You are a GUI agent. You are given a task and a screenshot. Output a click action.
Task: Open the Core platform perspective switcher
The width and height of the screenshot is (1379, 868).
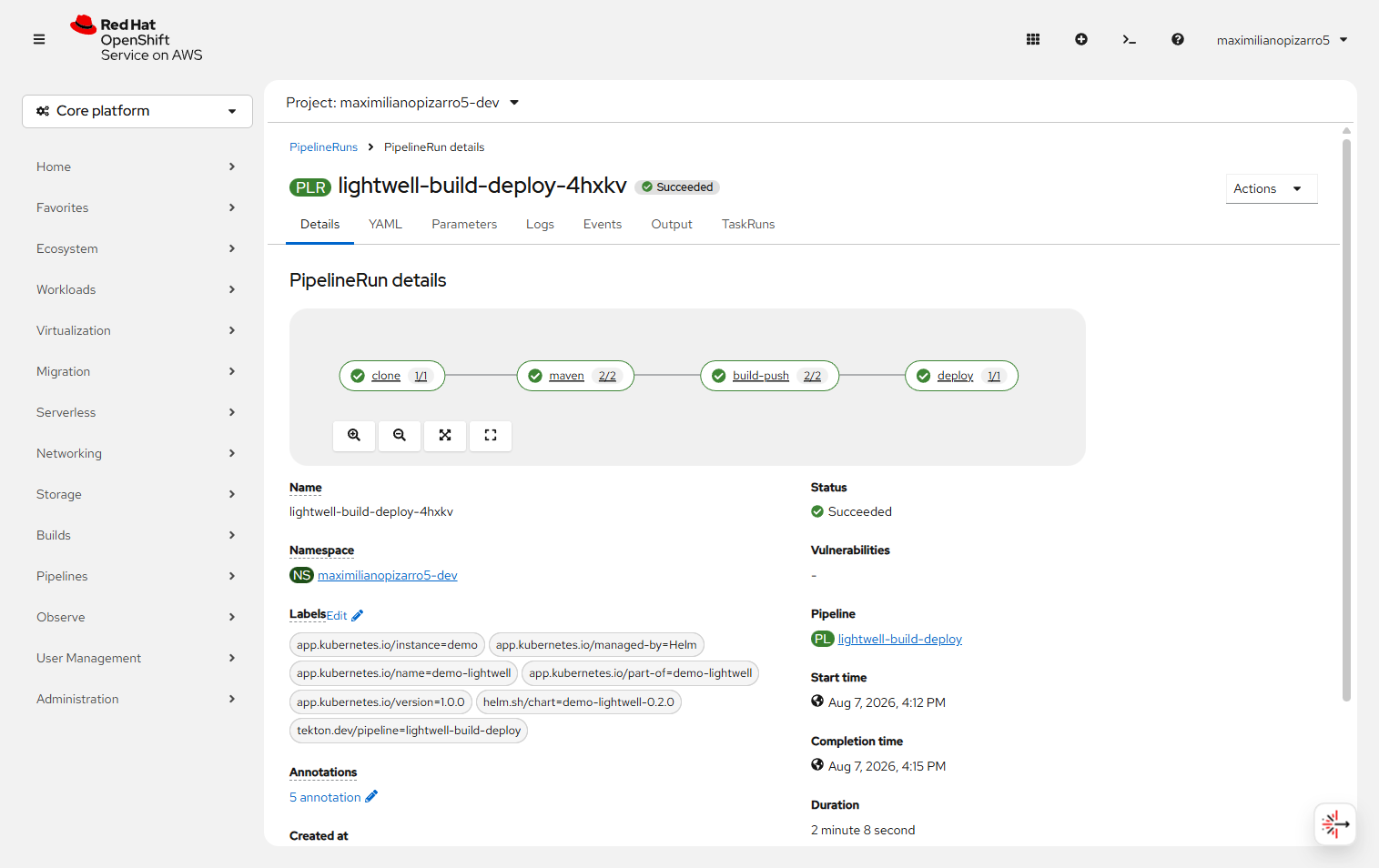pos(137,111)
